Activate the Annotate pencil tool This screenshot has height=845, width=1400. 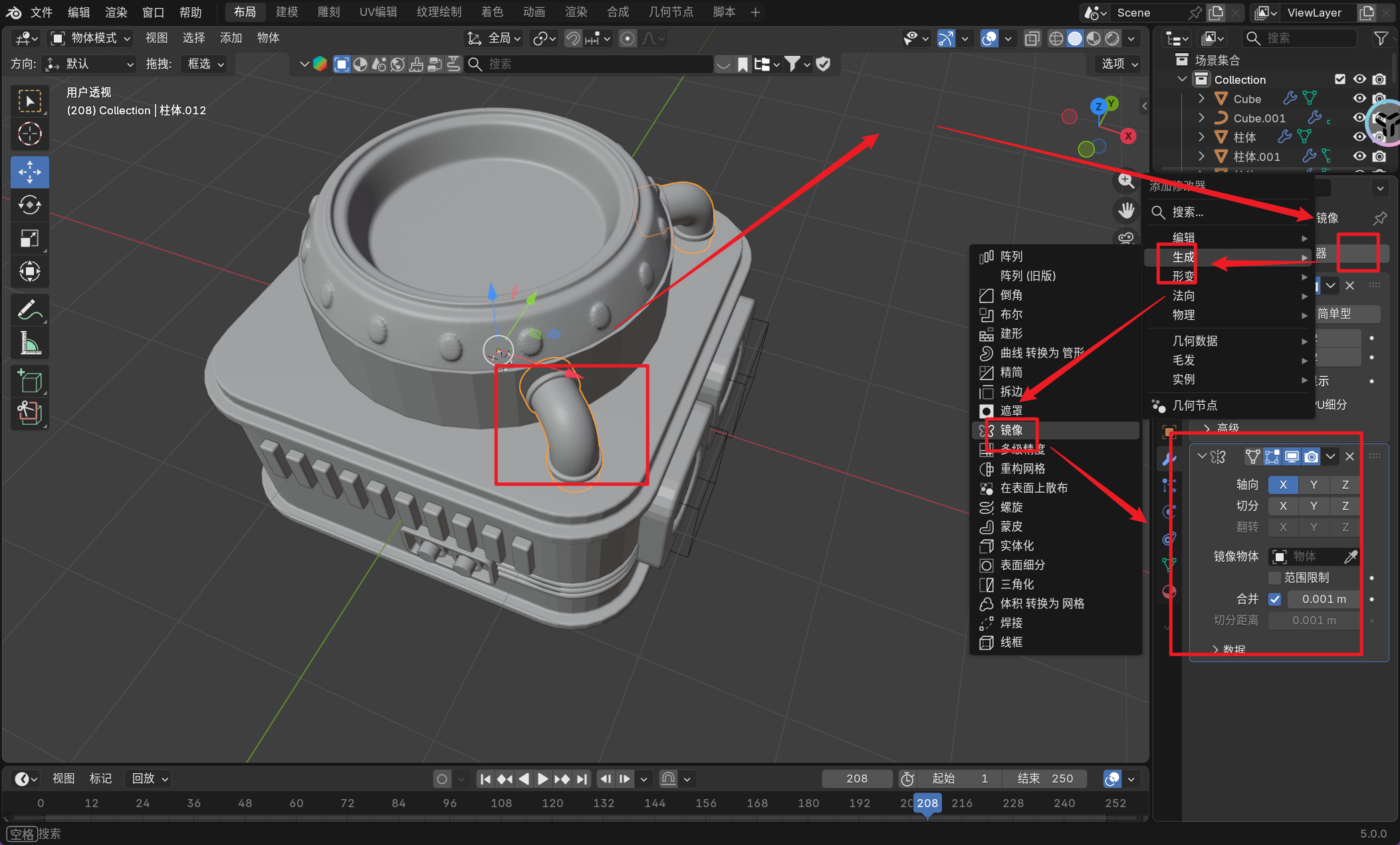coord(29,310)
